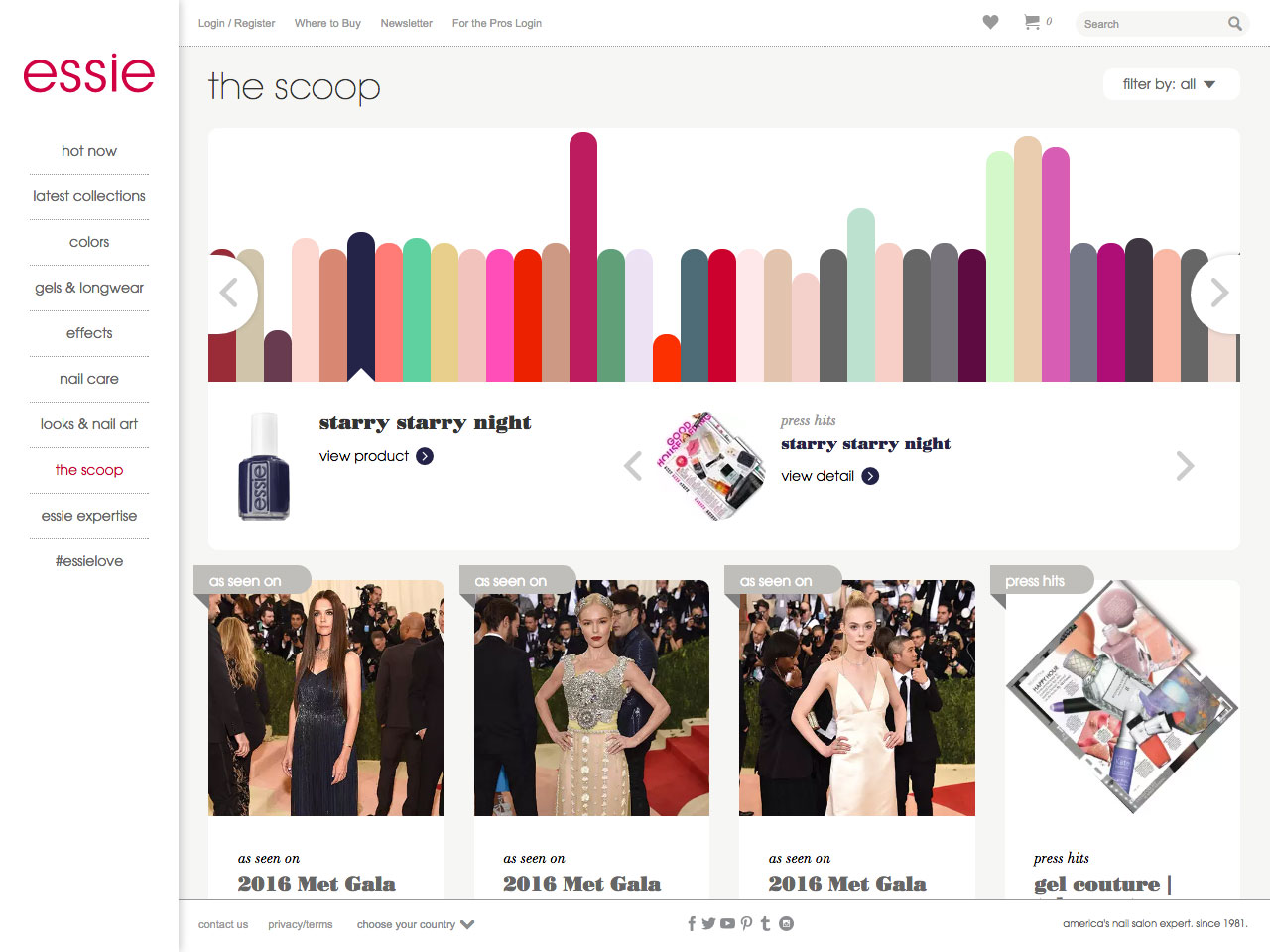This screenshot has width=1270, height=952.
Task: Open the Tumblr icon in footer
Action: 765,923
